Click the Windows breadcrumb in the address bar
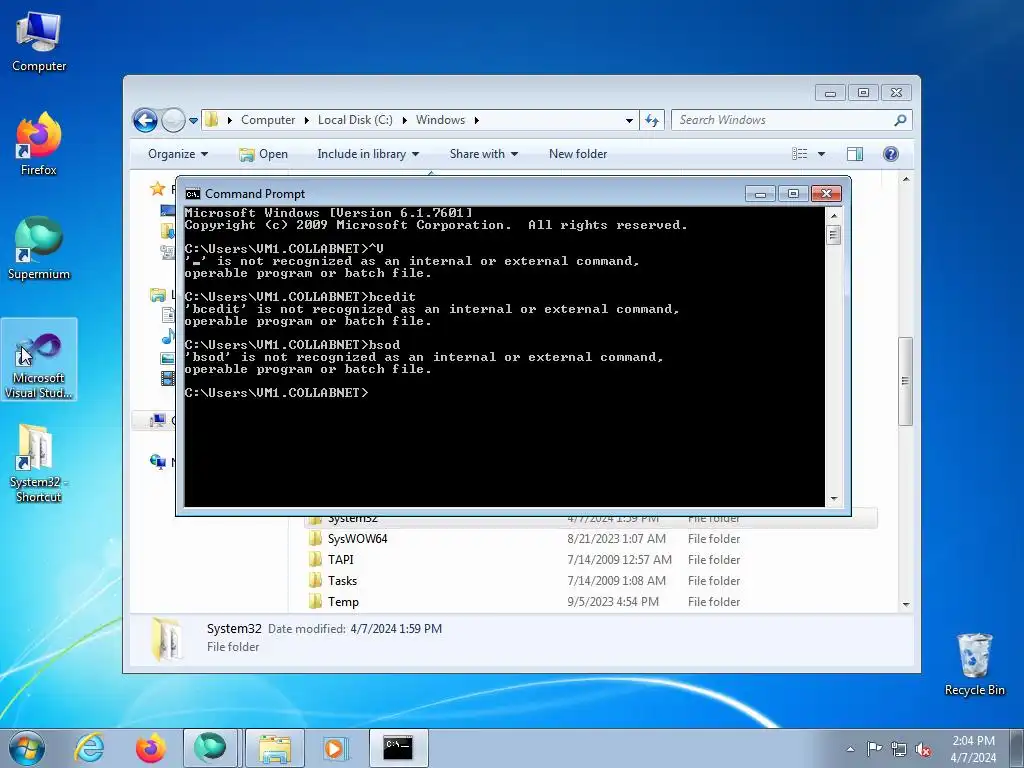The width and height of the screenshot is (1024, 768). (x=440, y=120)
